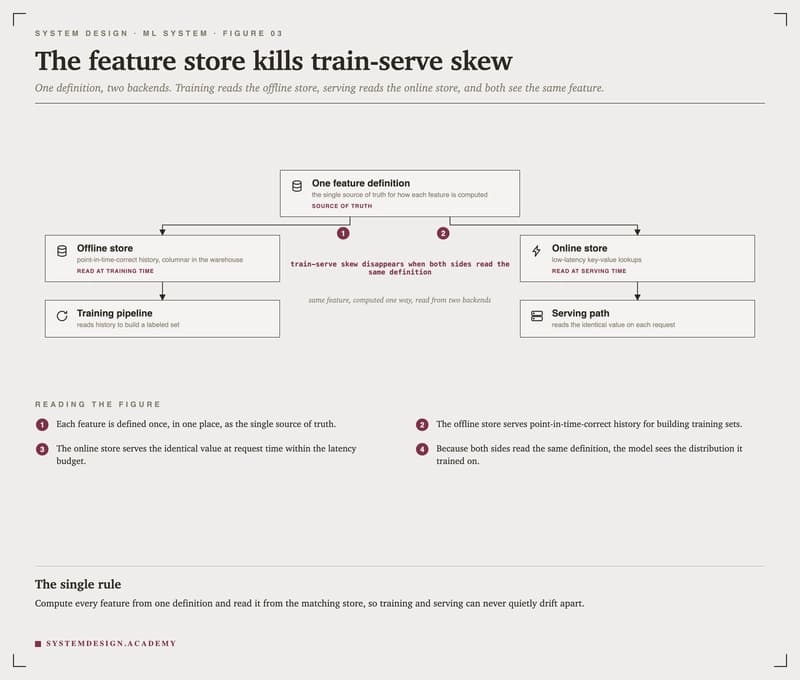Click the server icon beside Serving path
800x680 pixels.
click(537, 316)
